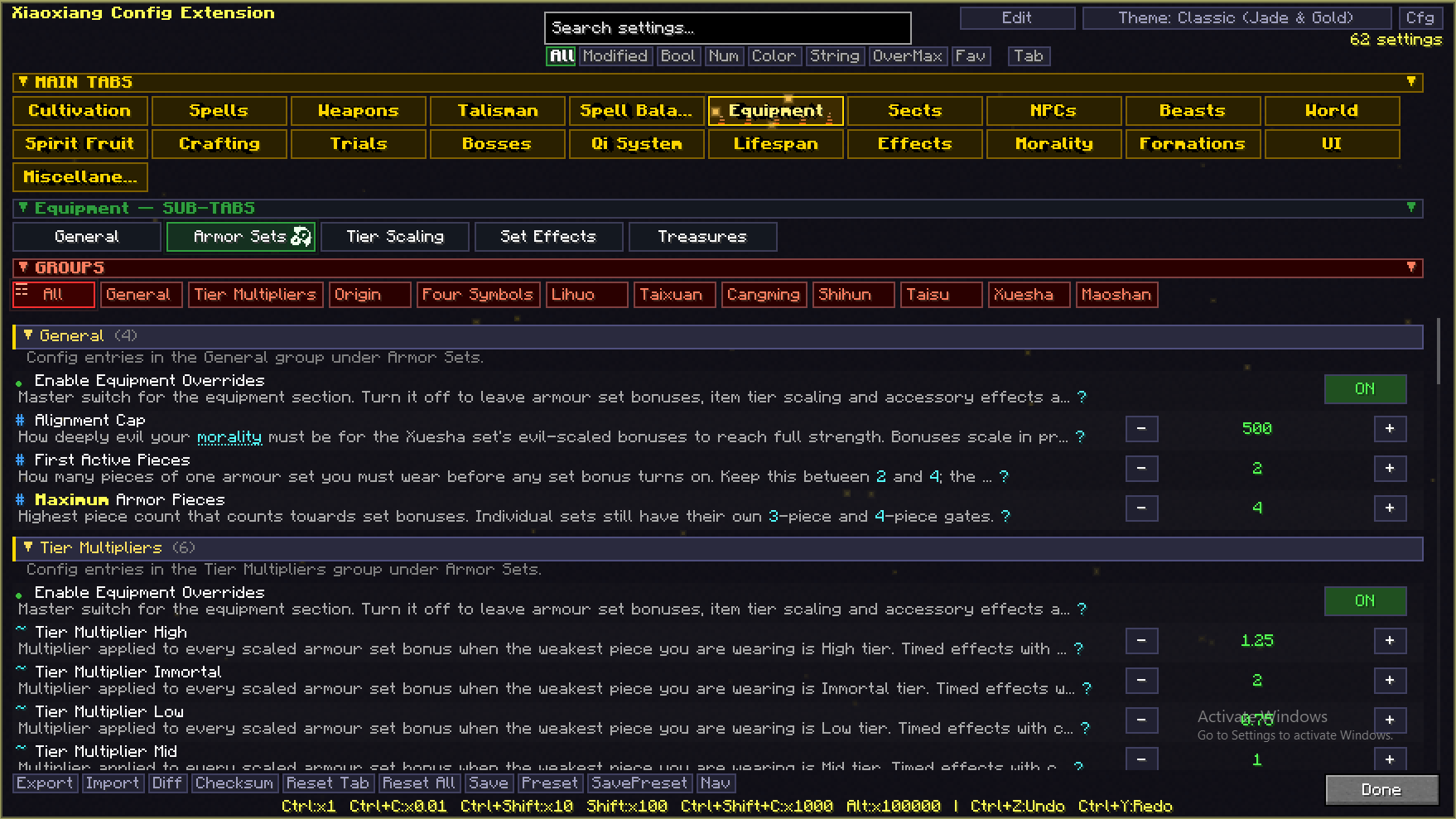1456x819 pixels.
Task: Click the help question mark for Alignment Cap
Action: pyautogui.click(x=1080, y=436)
